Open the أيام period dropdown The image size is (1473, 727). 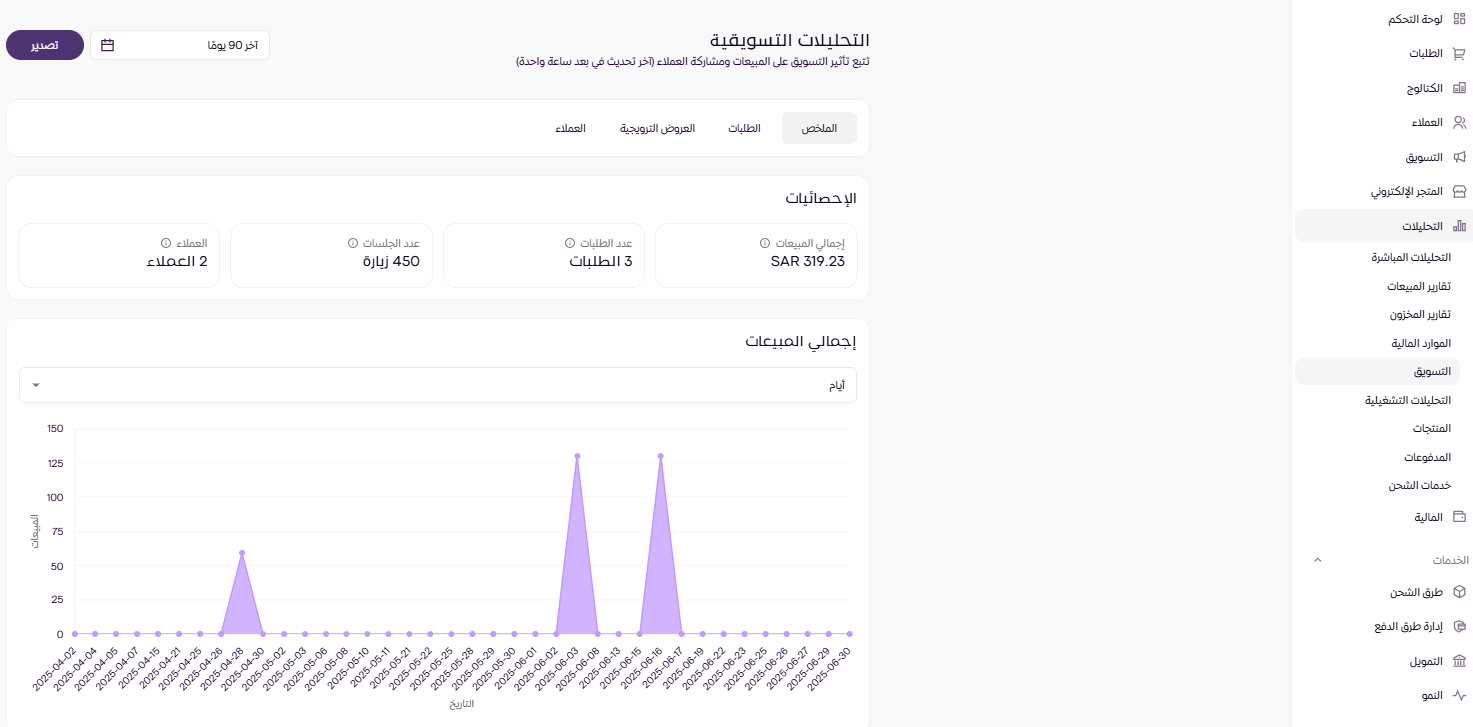coord(437,385)
